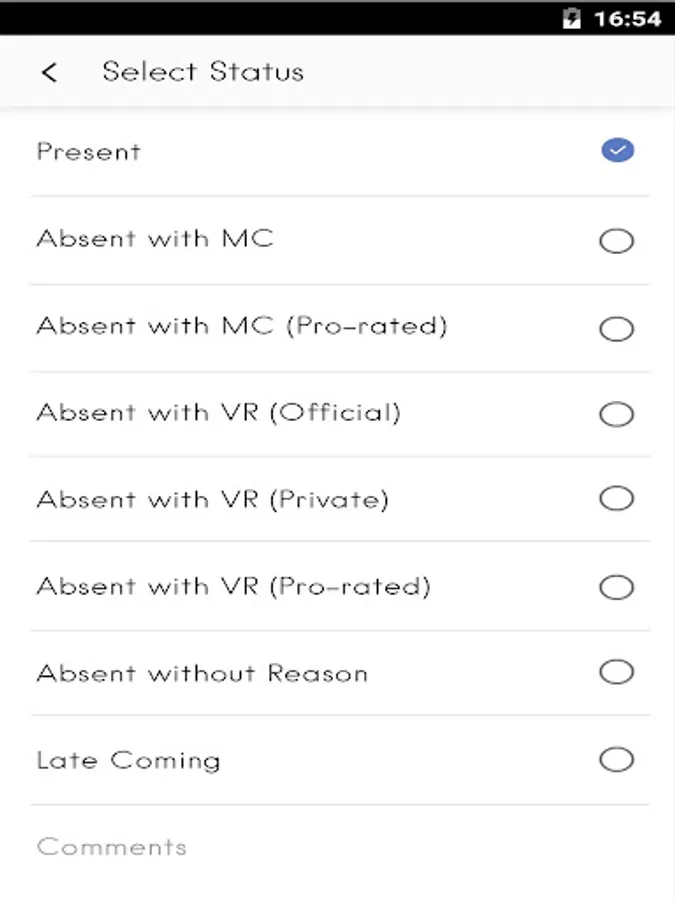The height and width of the screenshot is (900, 675).
Task: Tap the Absent with MC (Pro-rated) text
Action: pos(242,326)
